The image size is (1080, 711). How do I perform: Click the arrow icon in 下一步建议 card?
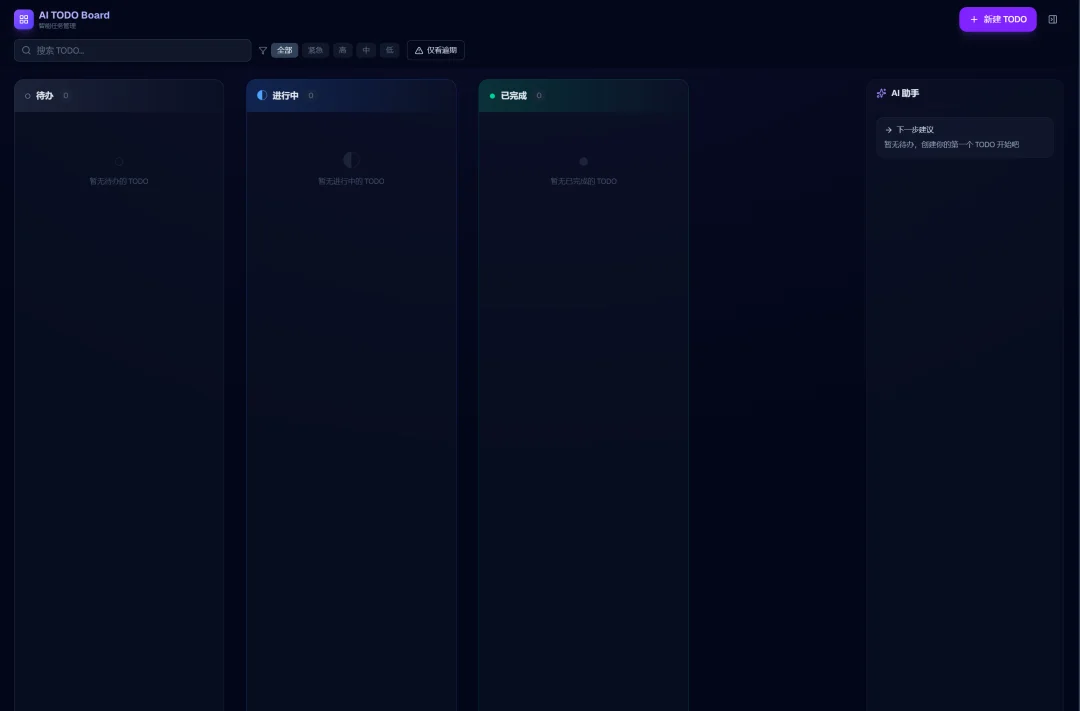click(x=889, y=129)
